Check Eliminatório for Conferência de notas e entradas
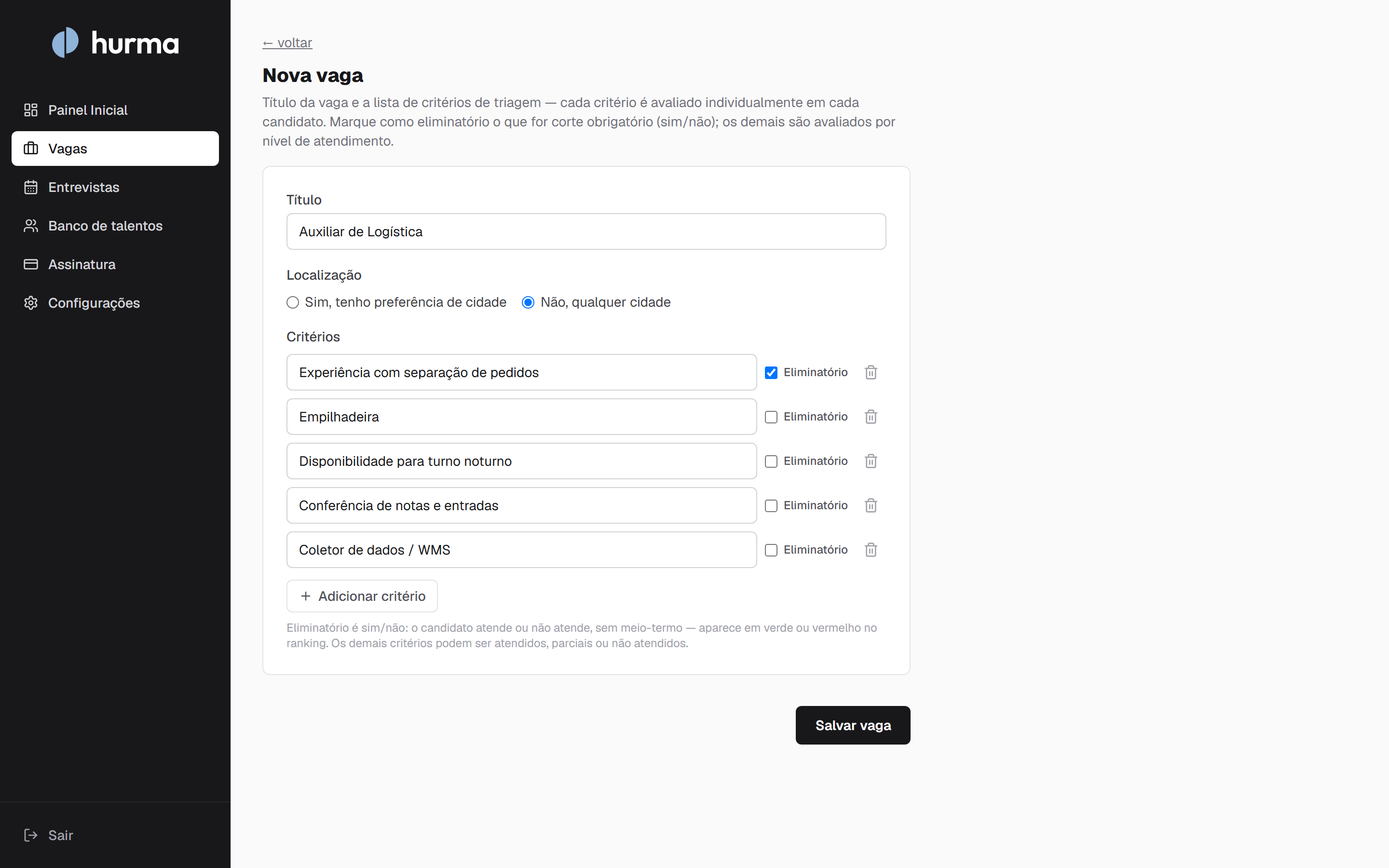The image size is (1389, 868). coord(771,506)
